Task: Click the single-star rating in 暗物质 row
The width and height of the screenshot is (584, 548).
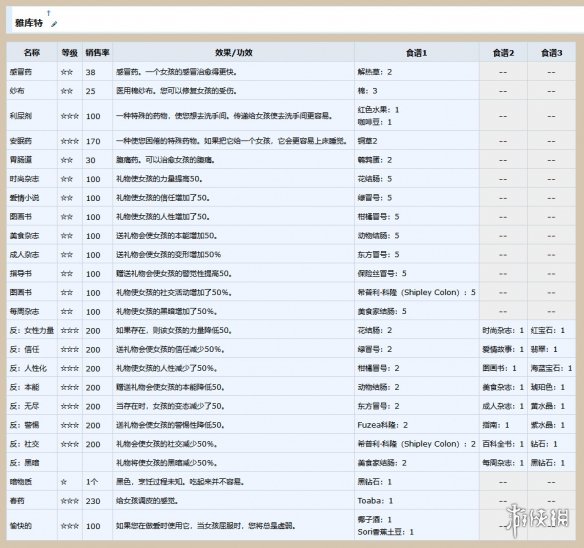Action: point(64,482)
